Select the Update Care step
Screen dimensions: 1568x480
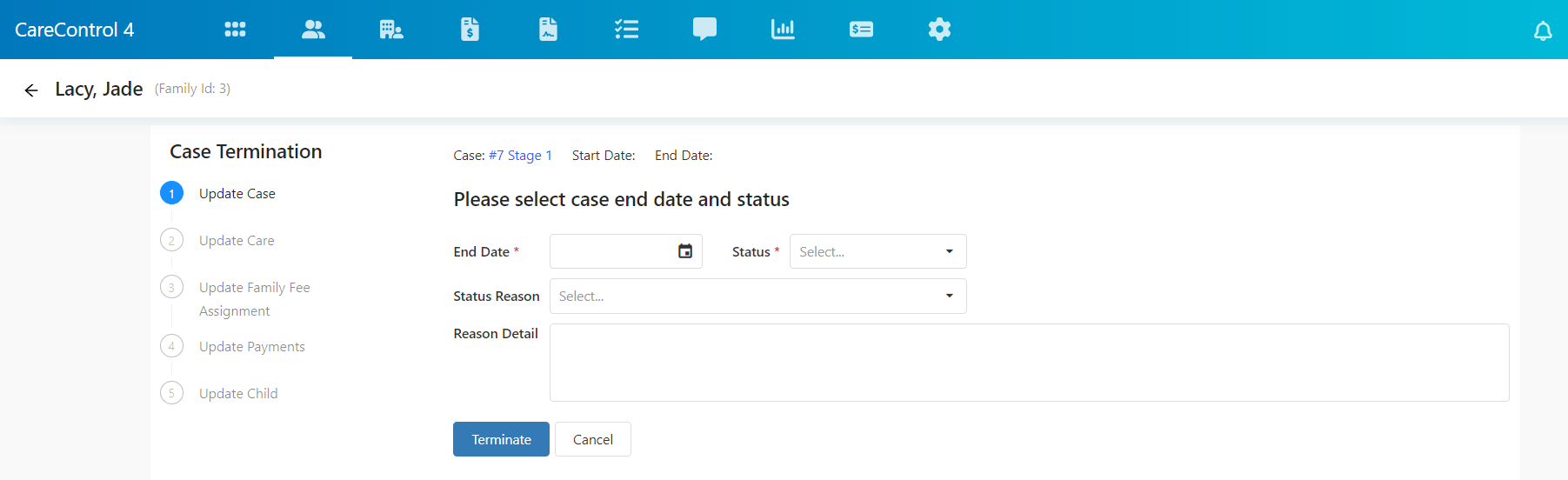click(x=237, y=241)
